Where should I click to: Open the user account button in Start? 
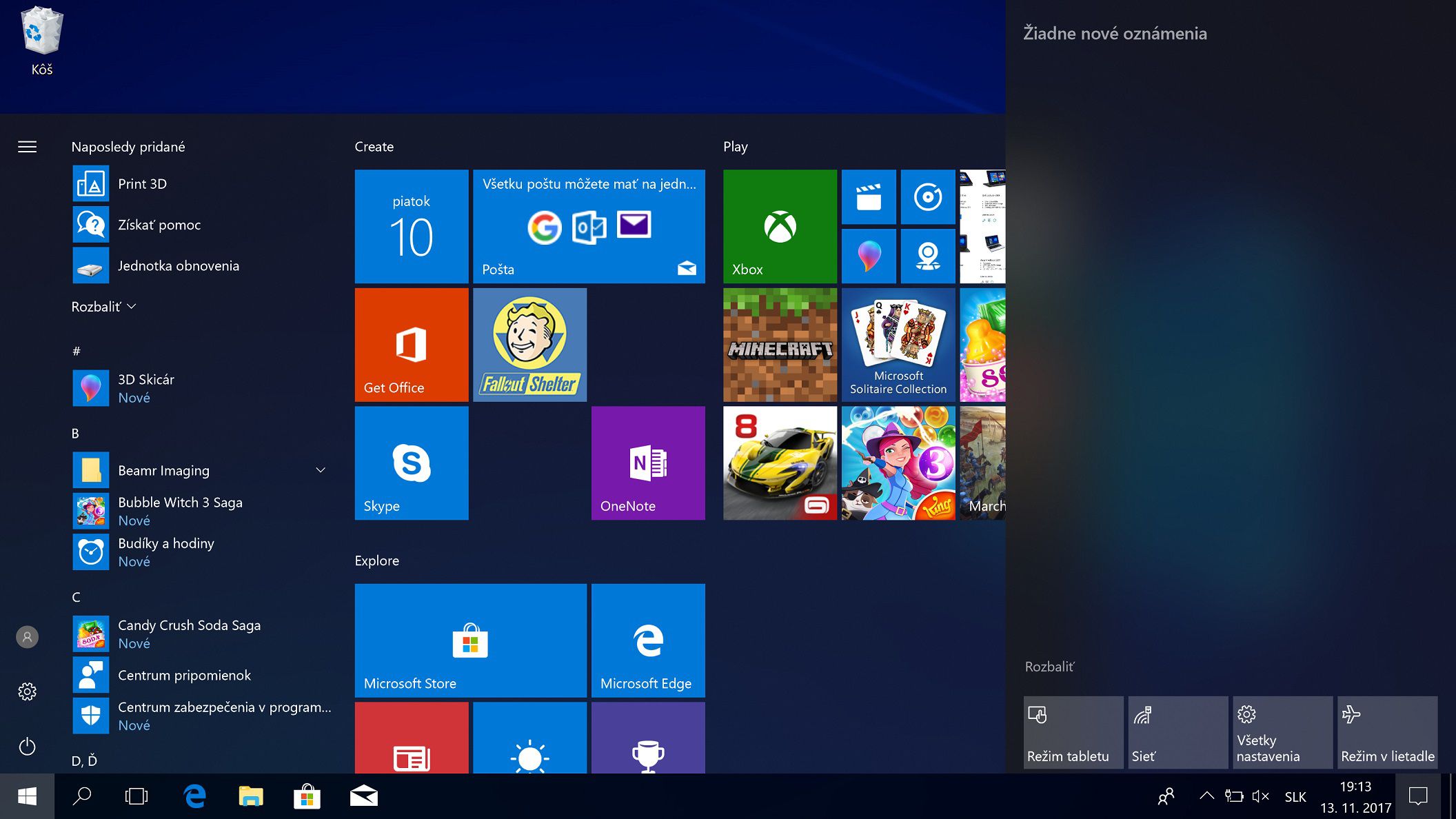coord(28,637)
